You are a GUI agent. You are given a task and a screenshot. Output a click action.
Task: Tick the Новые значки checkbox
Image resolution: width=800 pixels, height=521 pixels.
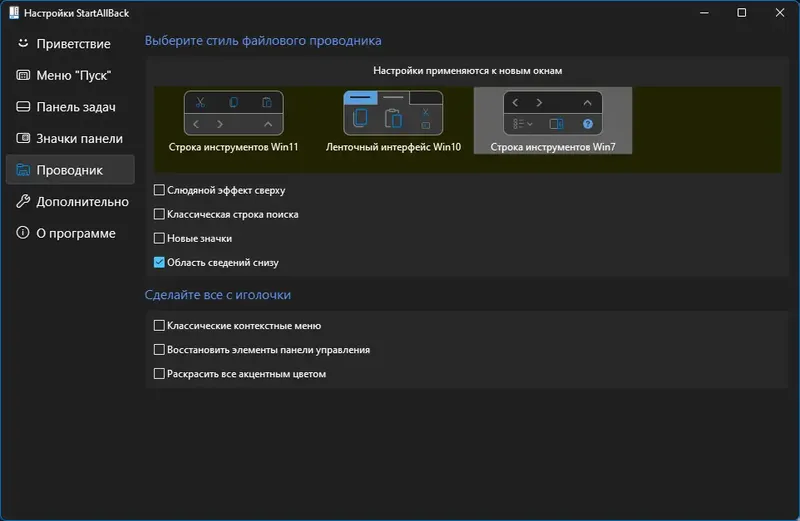pyautogui.click(x=159, y=238)
